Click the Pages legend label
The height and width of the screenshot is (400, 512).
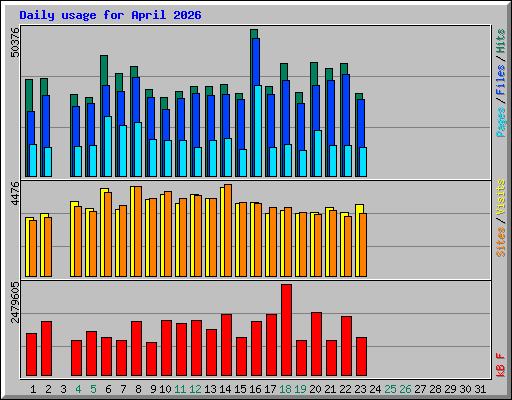pos(501,122)
